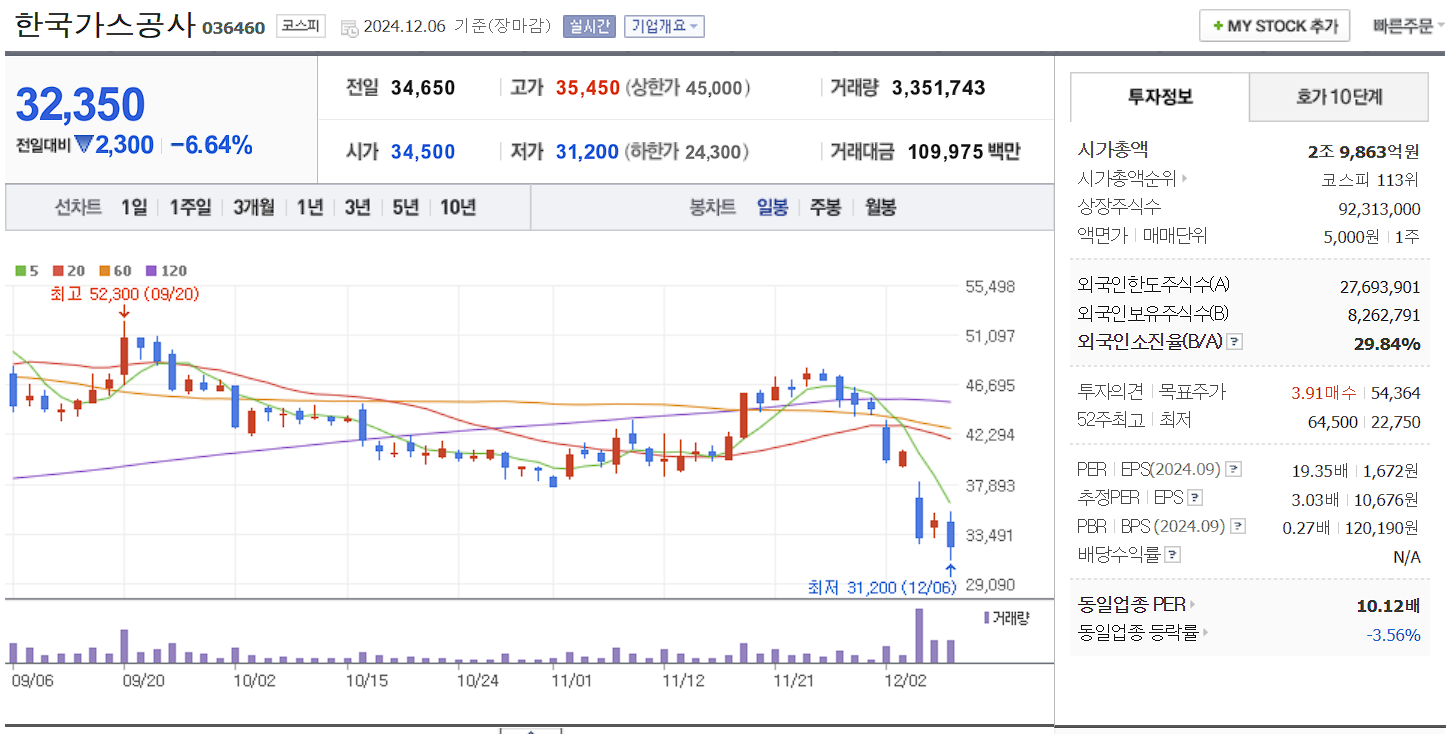Click the green 5-day moving average legend
The image size is (1452, 734).
(x=27, y=271)
